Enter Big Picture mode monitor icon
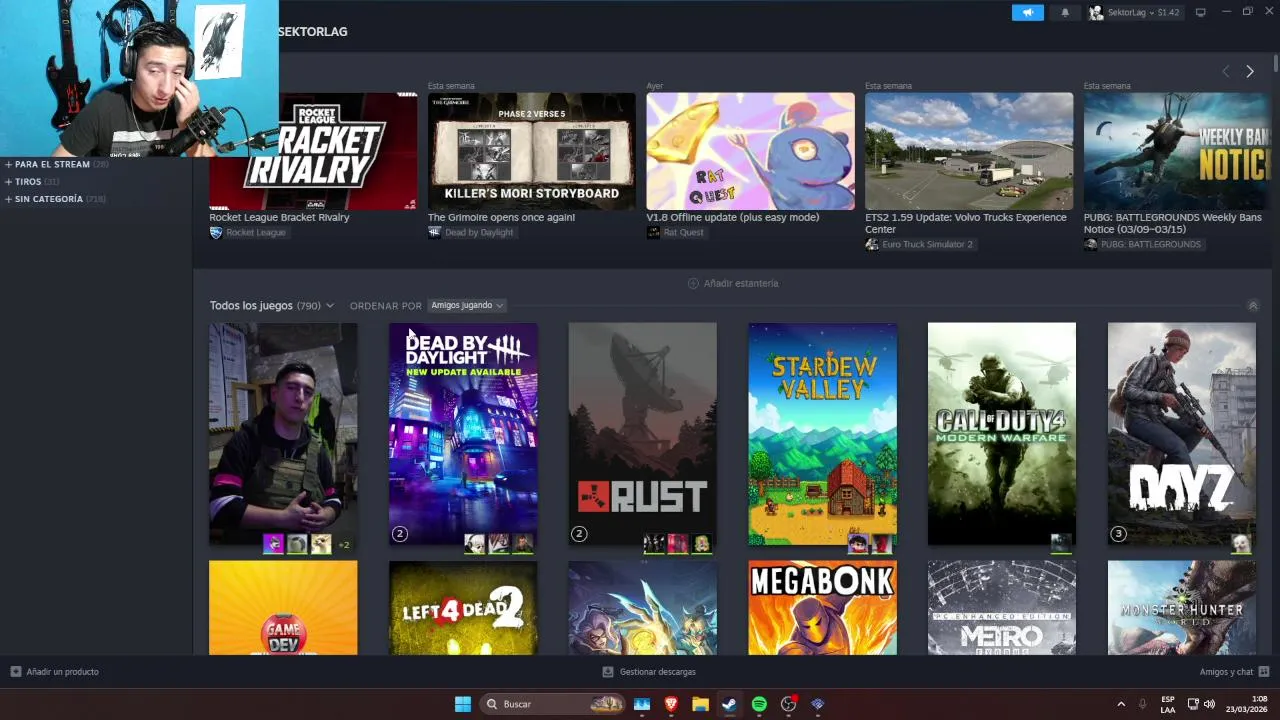 point(1201,12)
